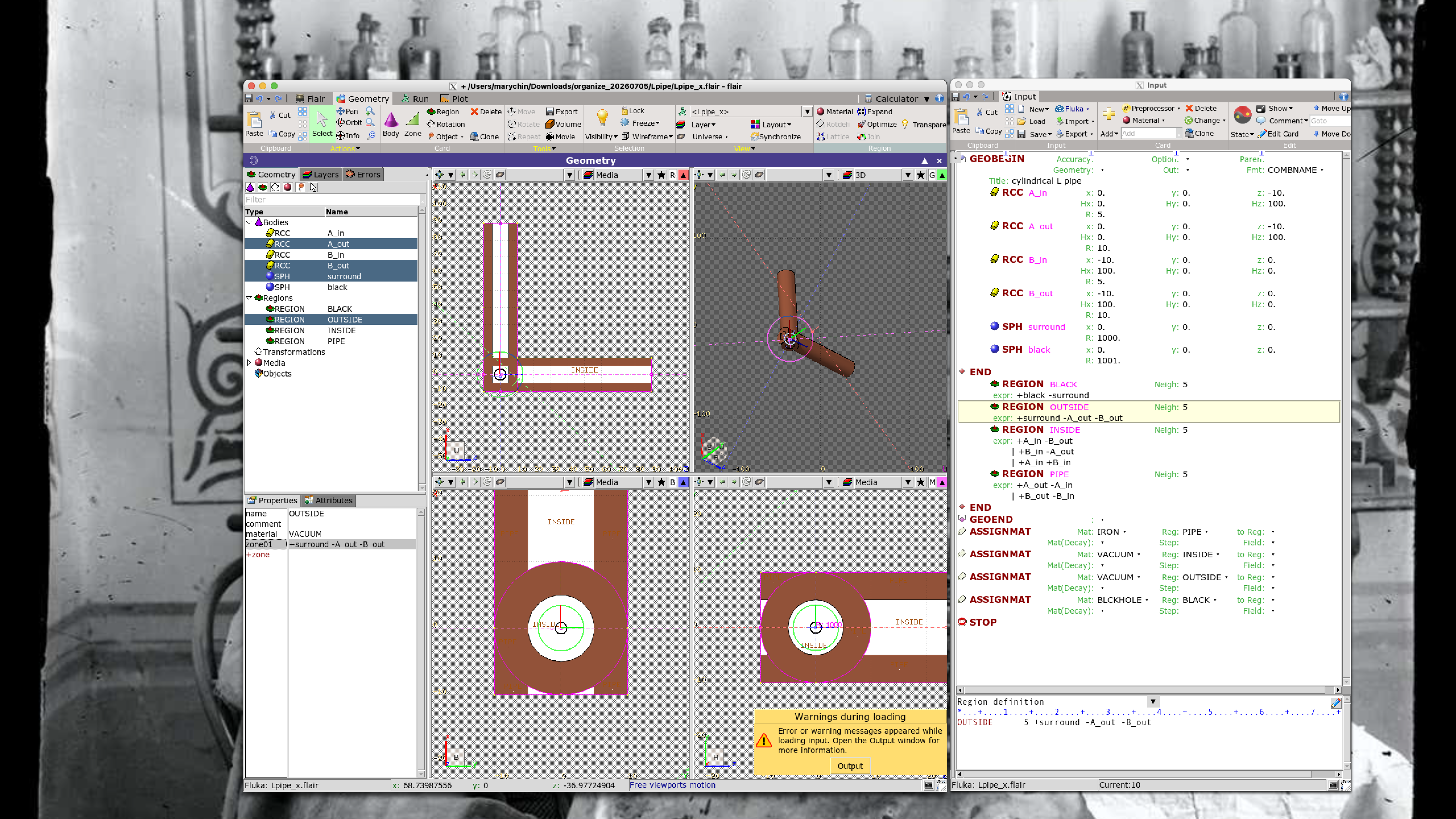Switch to the Plot tab
This screenshot has width=1456, height=819.
(454, 99)
